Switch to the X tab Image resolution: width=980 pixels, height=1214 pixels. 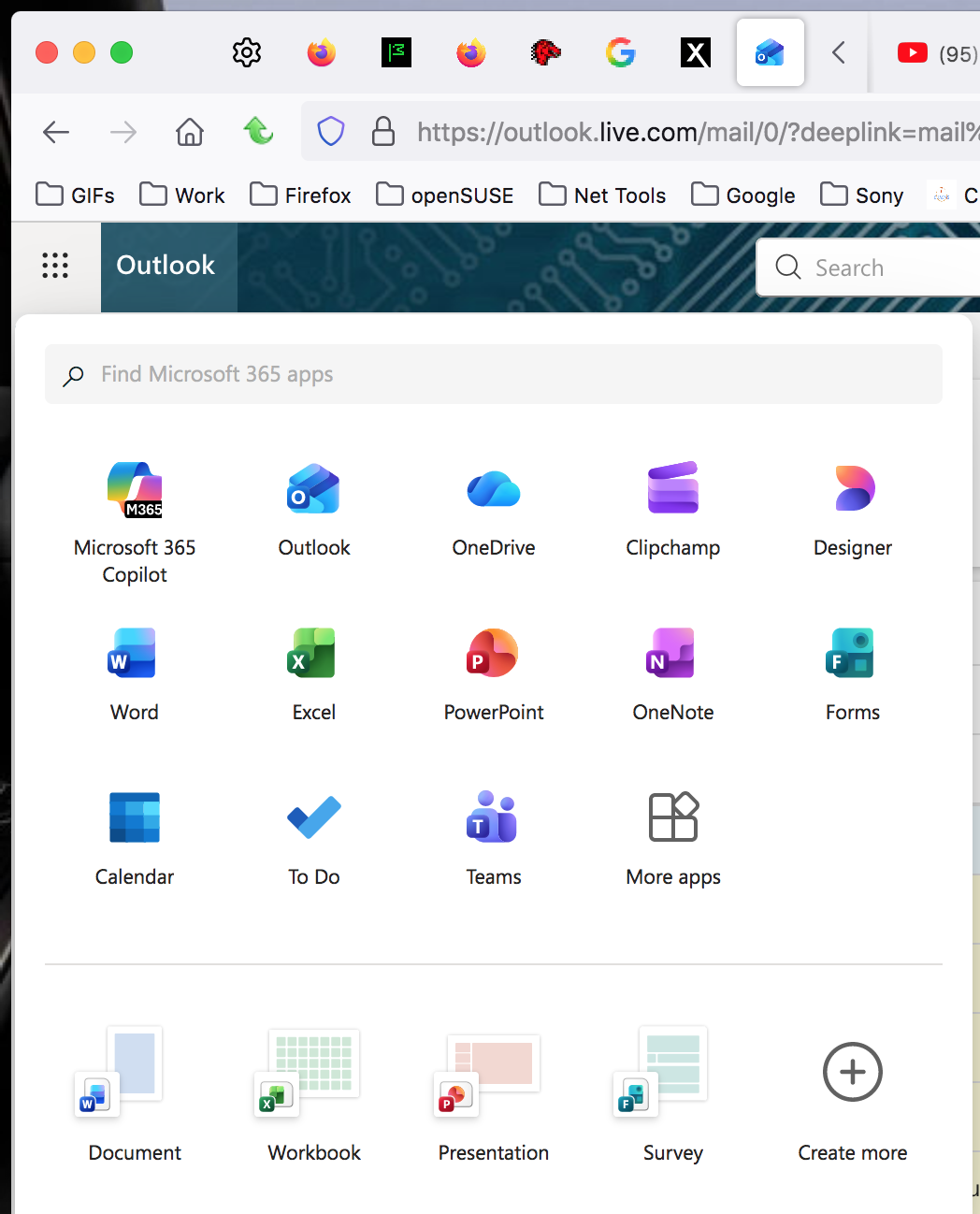pyautogui.click(x=696, y=52)
